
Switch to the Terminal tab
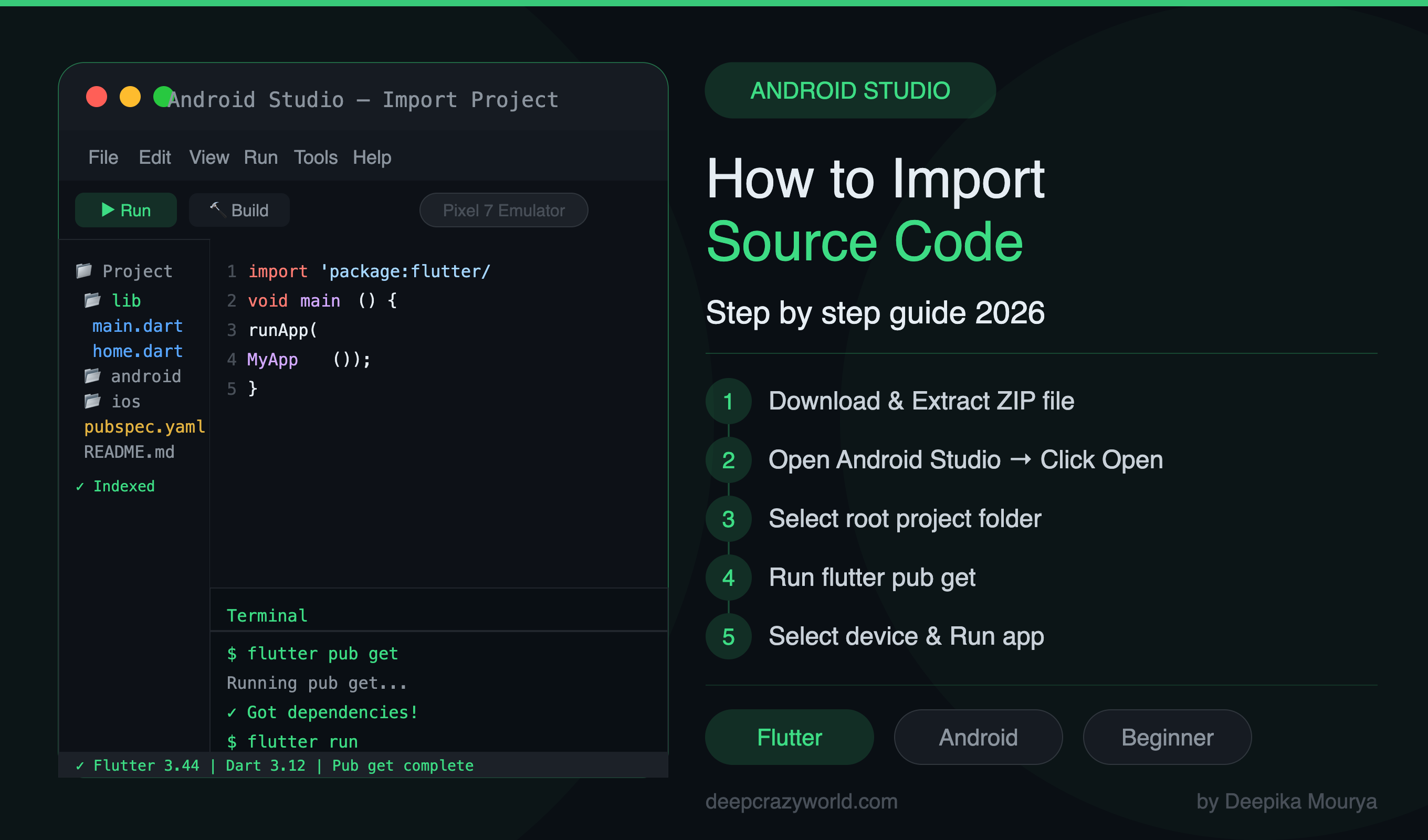tap(267, 615)
